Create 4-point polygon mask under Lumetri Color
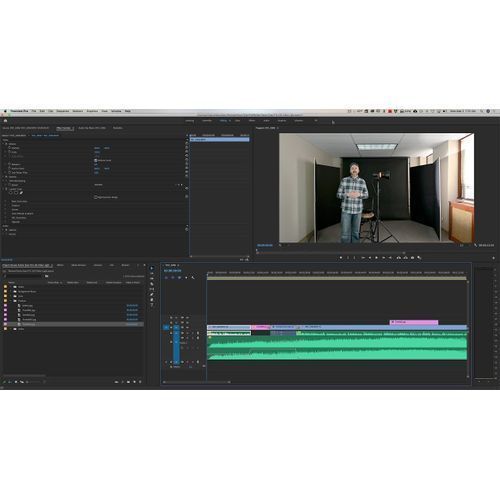 pos(16,193)
